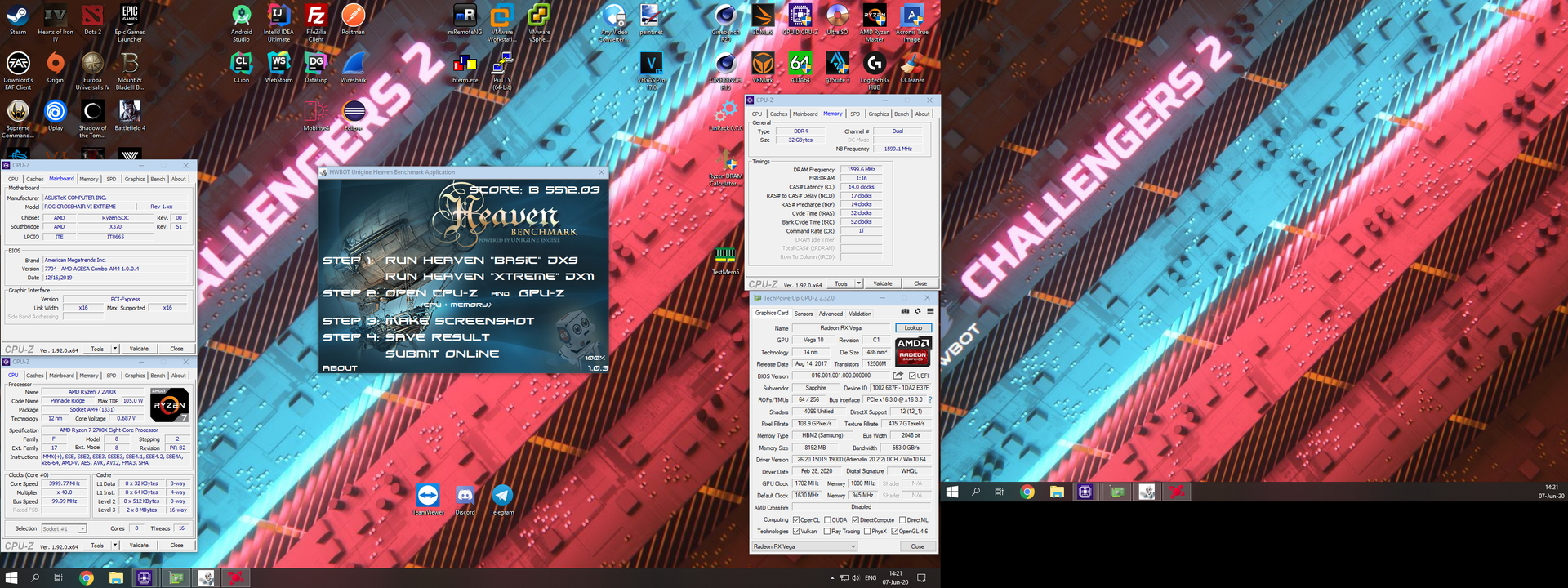Launch Telegram from the desktop
The image size is (1568, 588).
501,500
